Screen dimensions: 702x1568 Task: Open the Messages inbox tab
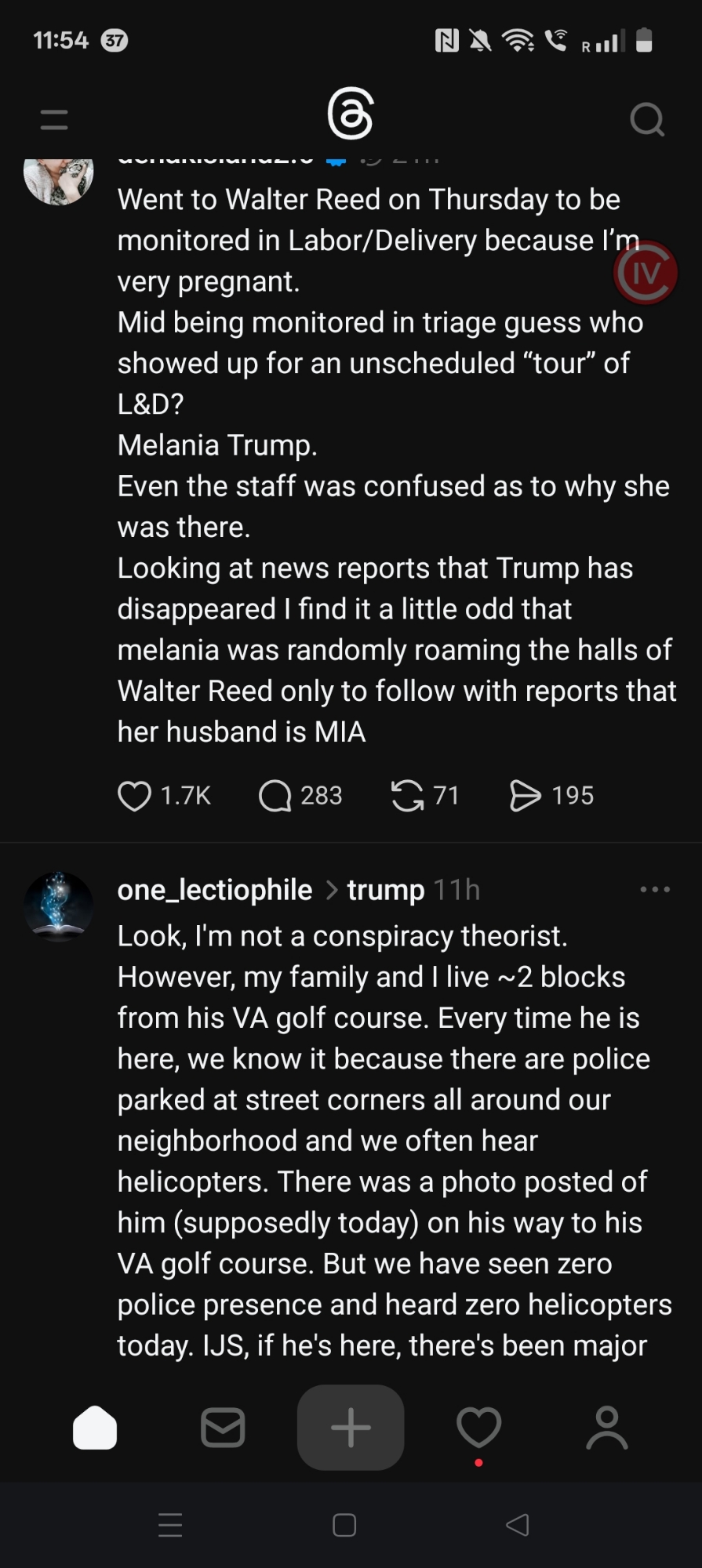point(223,1428)
